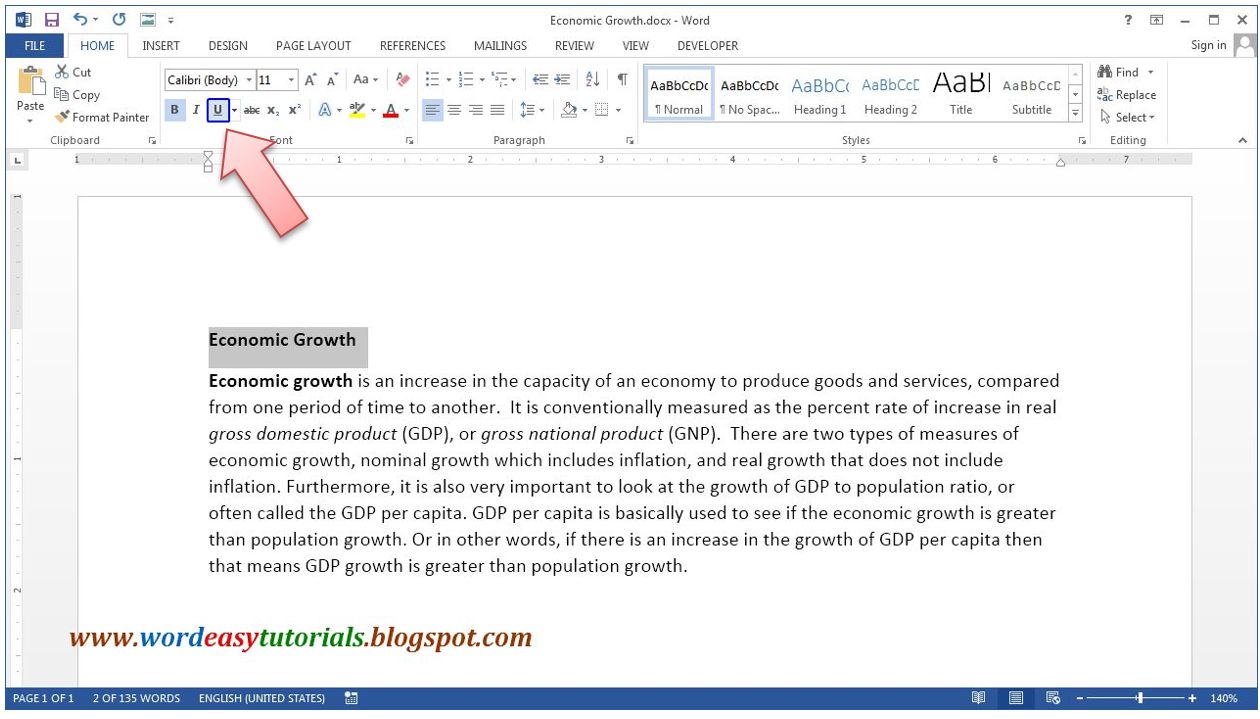Open the DEVELOPER ribbon tab
This screenshot has width=1260, height=719.
[708, 45]
